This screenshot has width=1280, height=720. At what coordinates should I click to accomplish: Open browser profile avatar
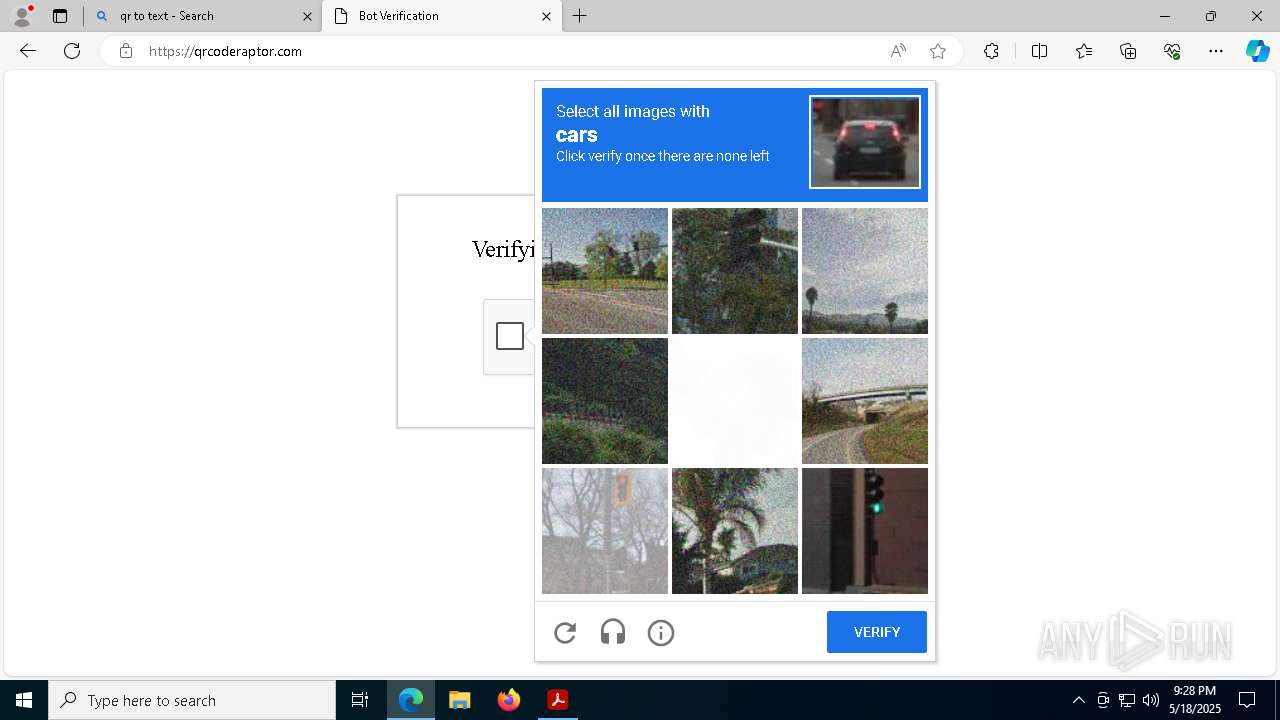click(x=22, y=16)
